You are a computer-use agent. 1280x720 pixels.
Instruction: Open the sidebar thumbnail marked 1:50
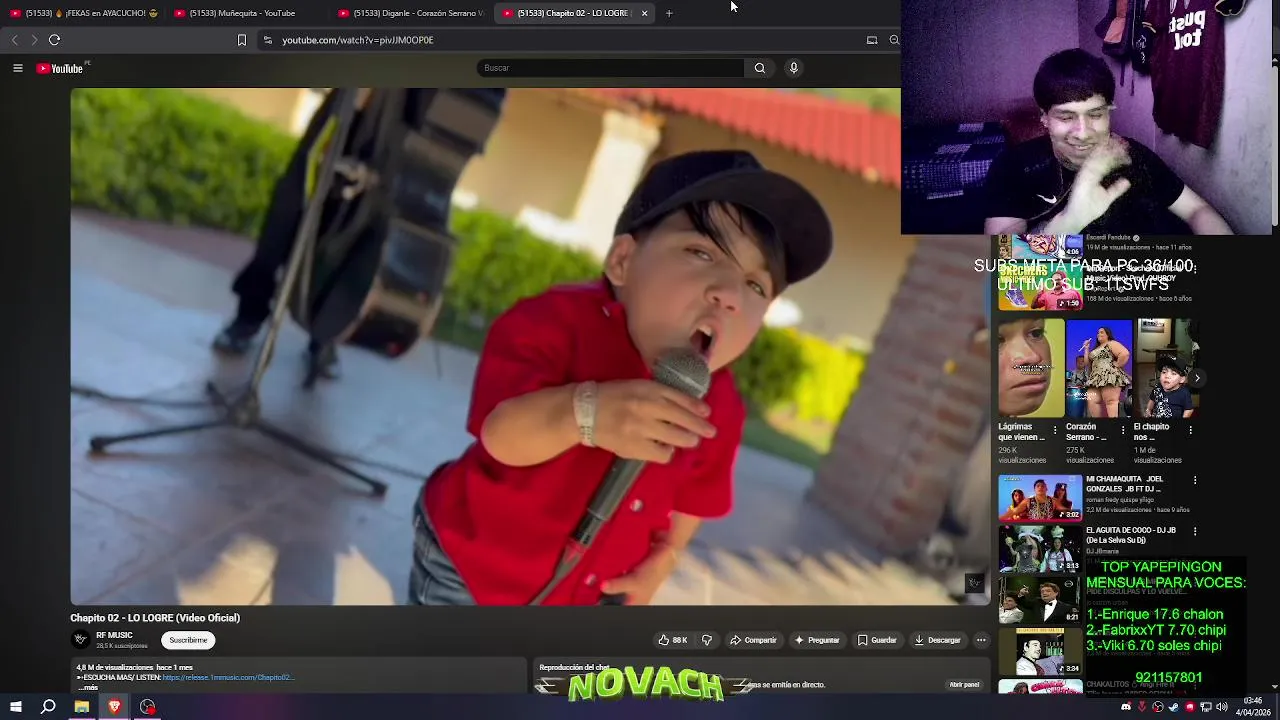coord(1040,288)
